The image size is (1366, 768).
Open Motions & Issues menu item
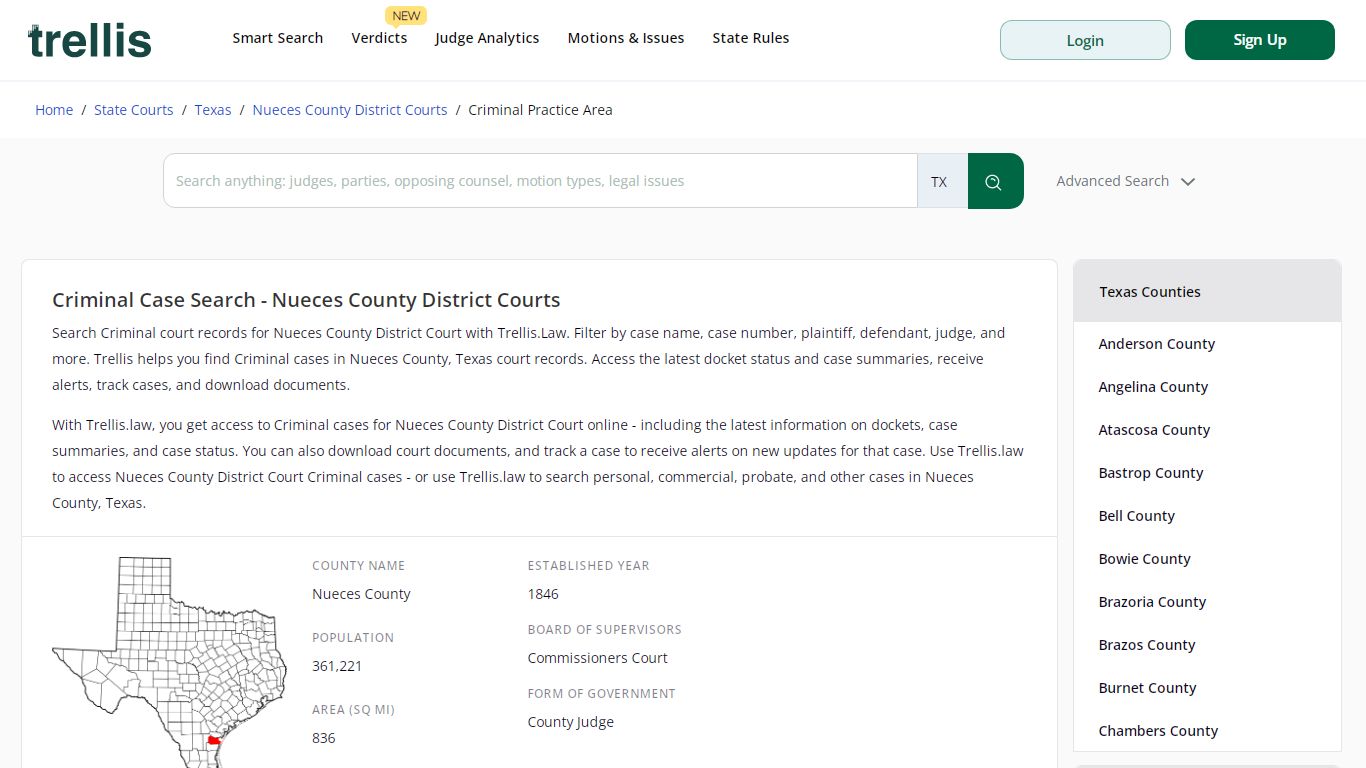[x=626, y=38]
